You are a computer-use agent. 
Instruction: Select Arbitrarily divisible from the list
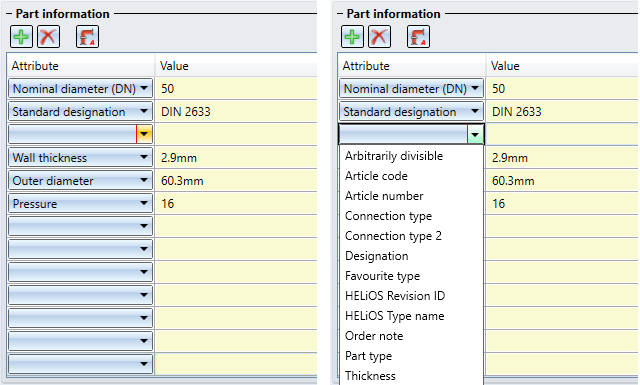[394, 156]
